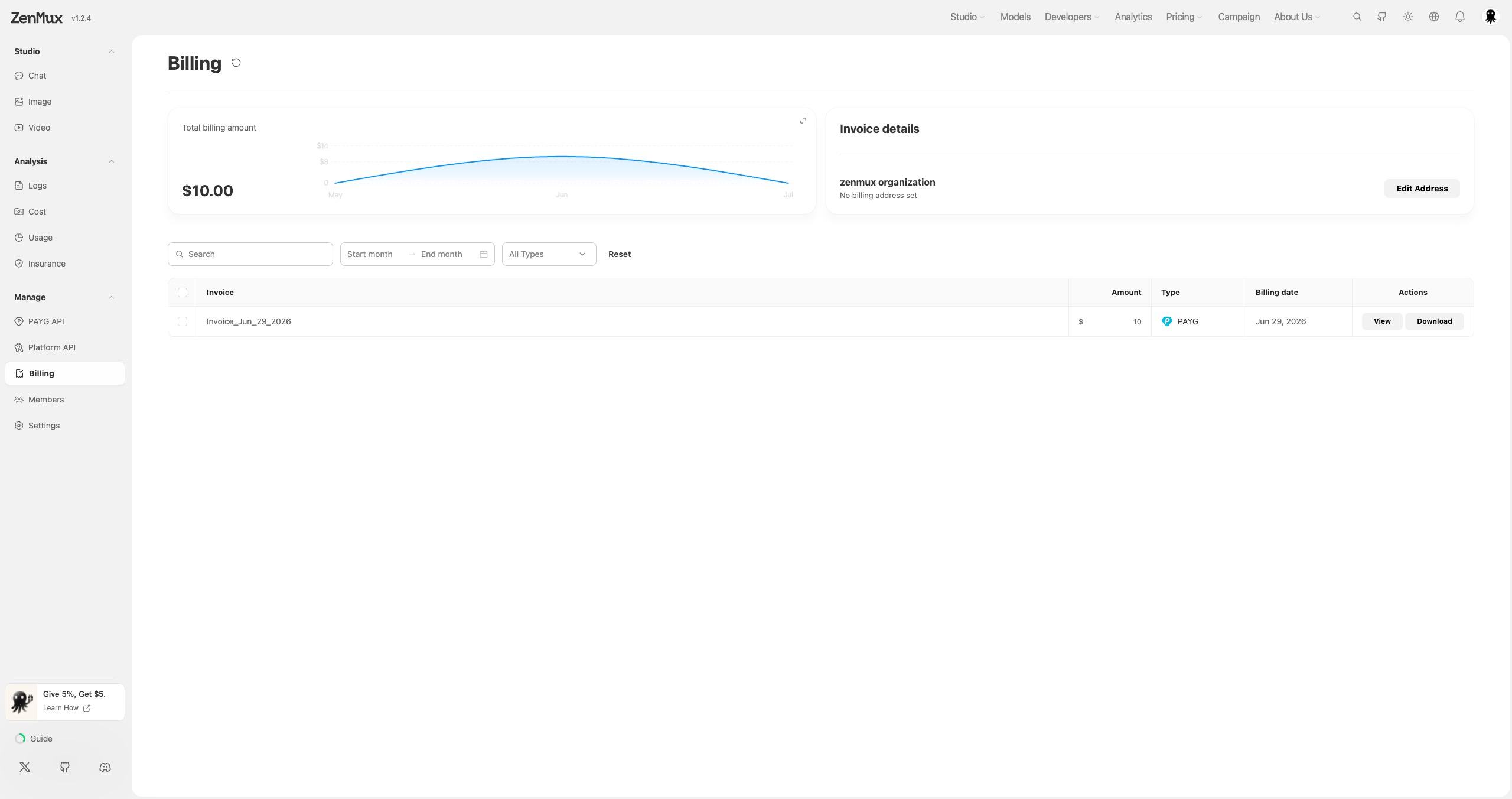Select all invoices with the header checkbox
The width and height of the screenshot is (1512, 799).
(183, 293)
